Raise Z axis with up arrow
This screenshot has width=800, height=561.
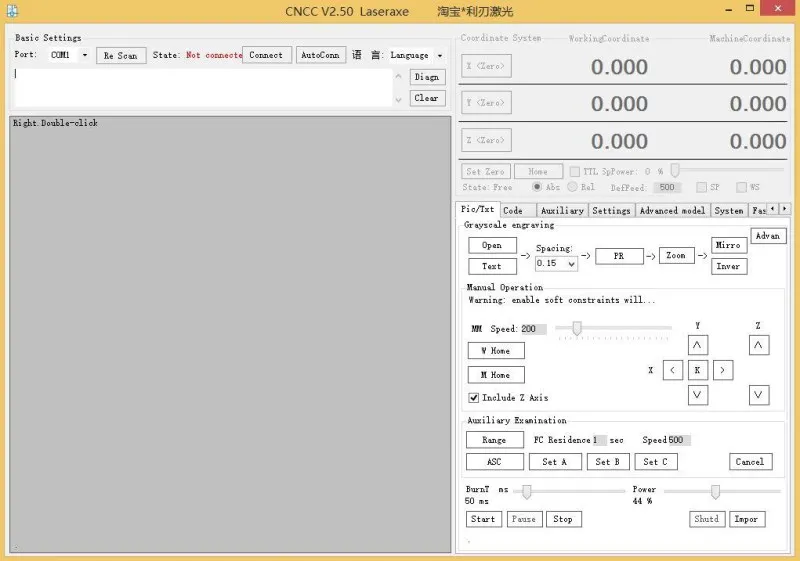point(759,345)
